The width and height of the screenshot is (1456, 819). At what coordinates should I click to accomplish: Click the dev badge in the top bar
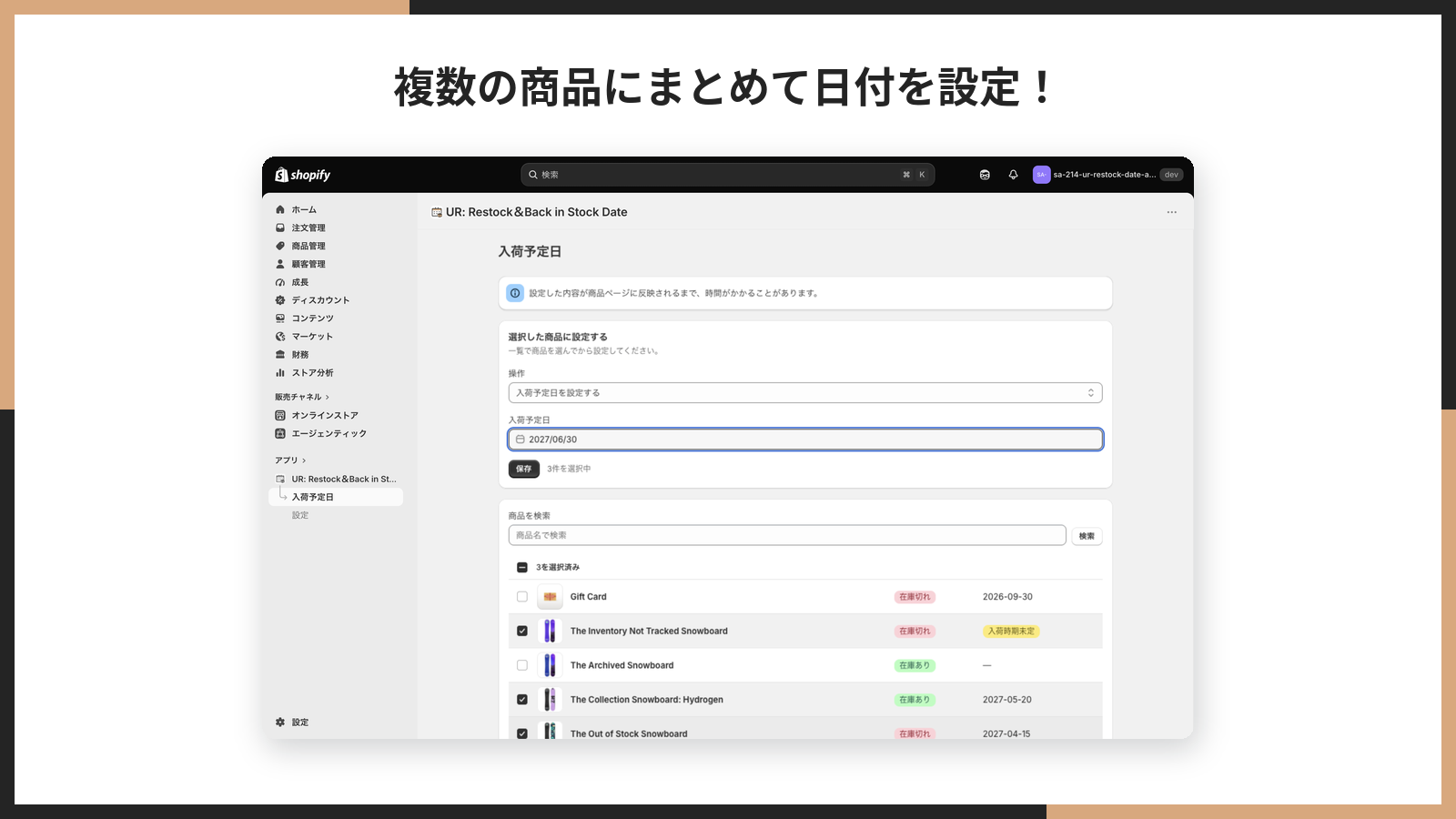point(1171,175)
